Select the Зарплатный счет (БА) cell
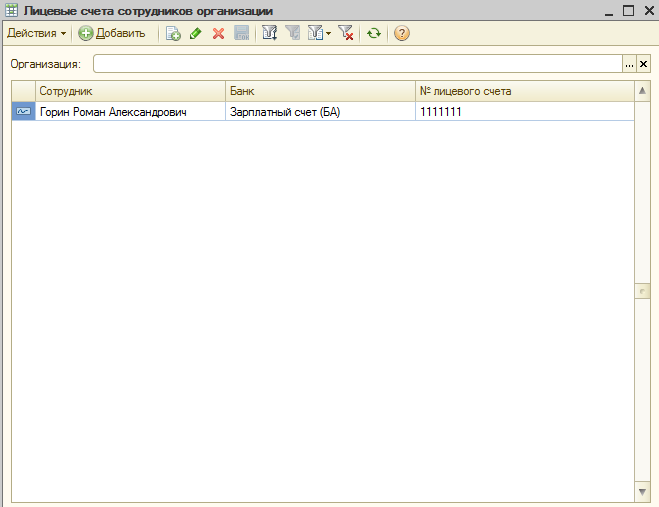Screen dimensions: 659x507 point(320,112)
